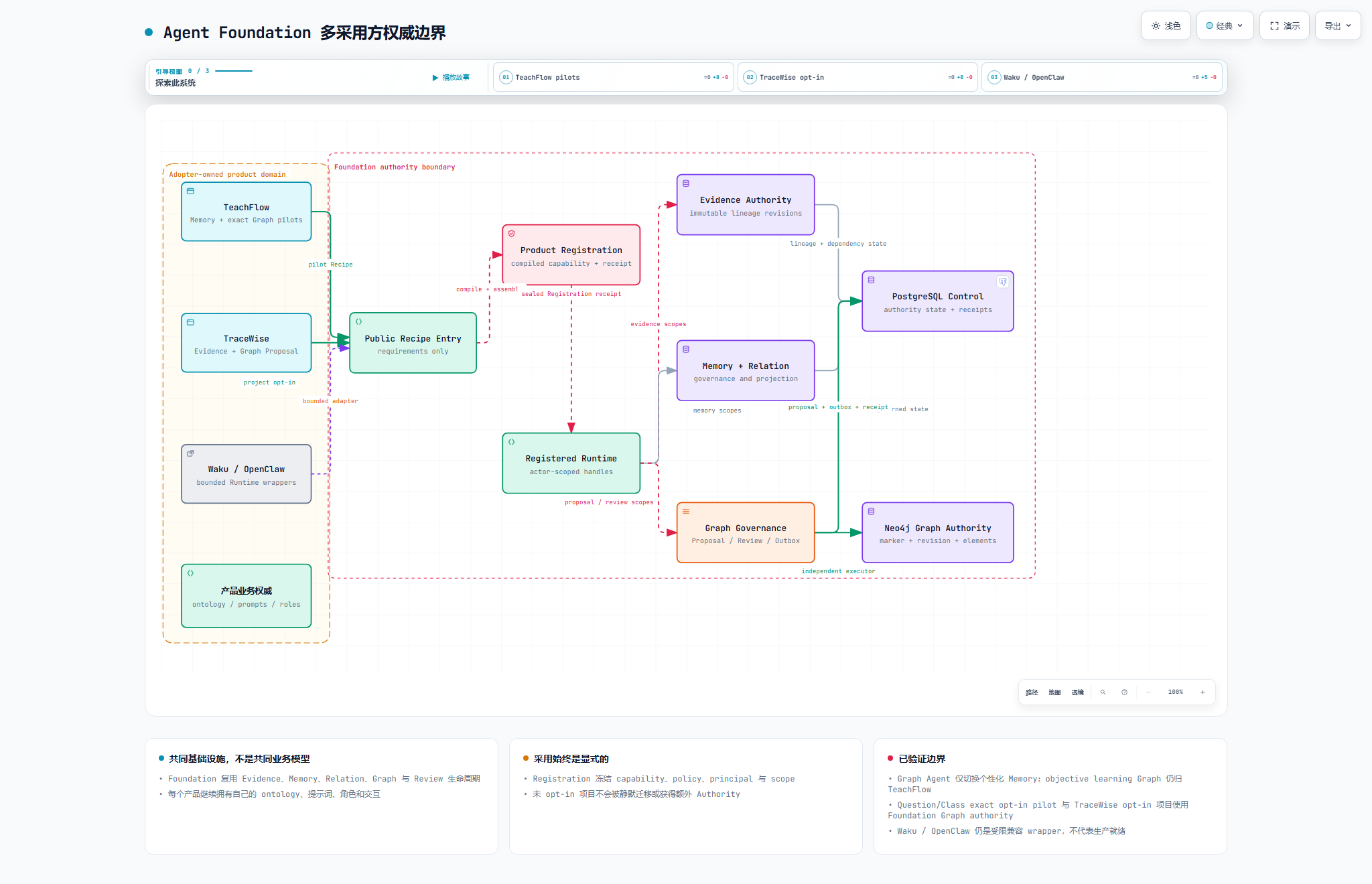Select the 02 TraceWise opt-in story tab
This screenshot has height=884, width=1372.
pyautogui.click(x=857, y=77)
